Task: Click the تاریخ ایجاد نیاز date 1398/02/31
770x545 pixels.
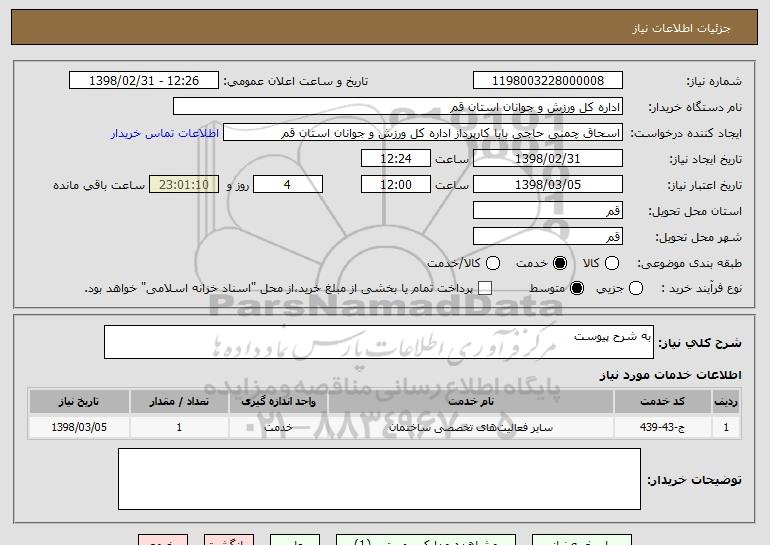Action: pyautogui.click(x=548, y=159)
